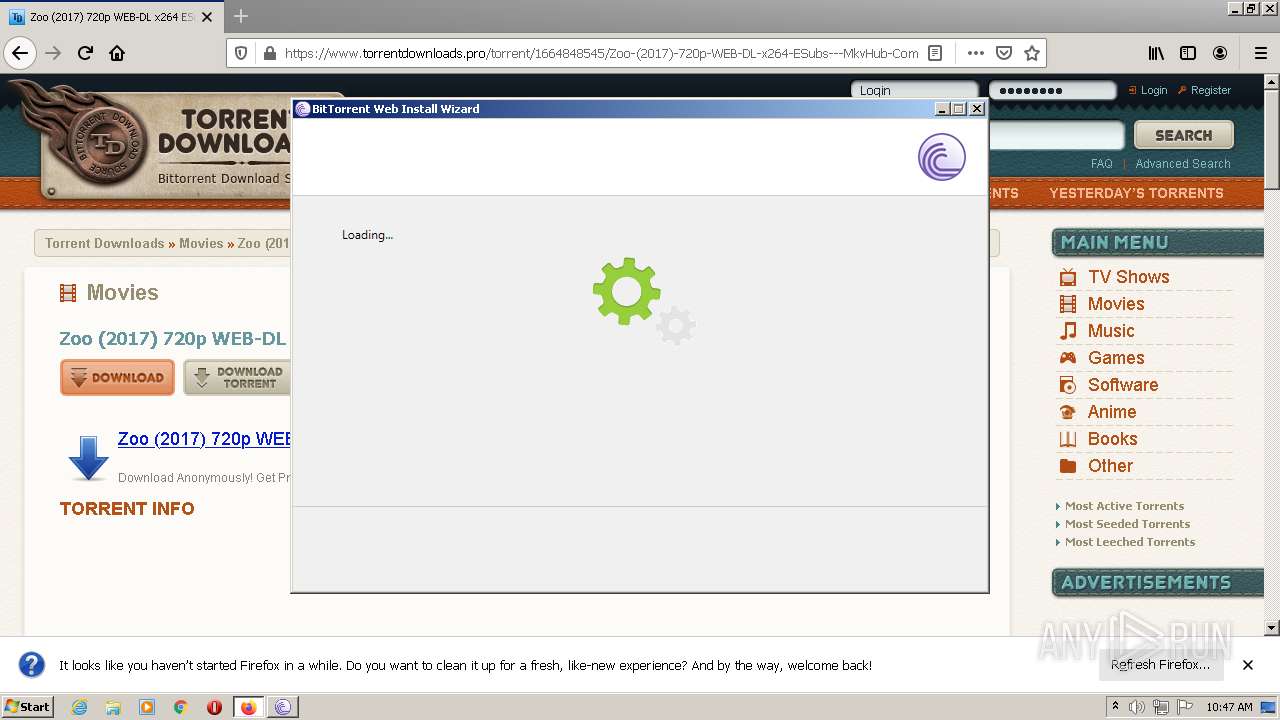Open Books category in main menu

(x=1113, y=439)
